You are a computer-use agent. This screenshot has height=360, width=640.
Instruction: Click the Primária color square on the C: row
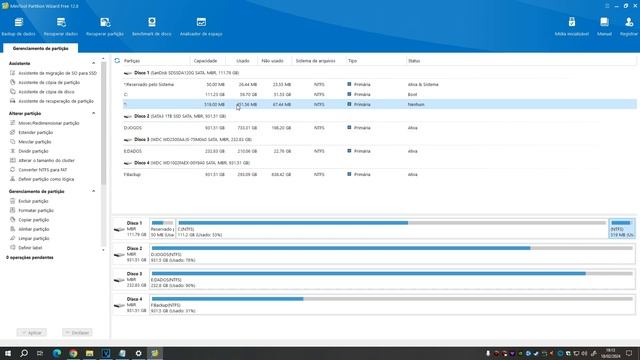point(349,94)
